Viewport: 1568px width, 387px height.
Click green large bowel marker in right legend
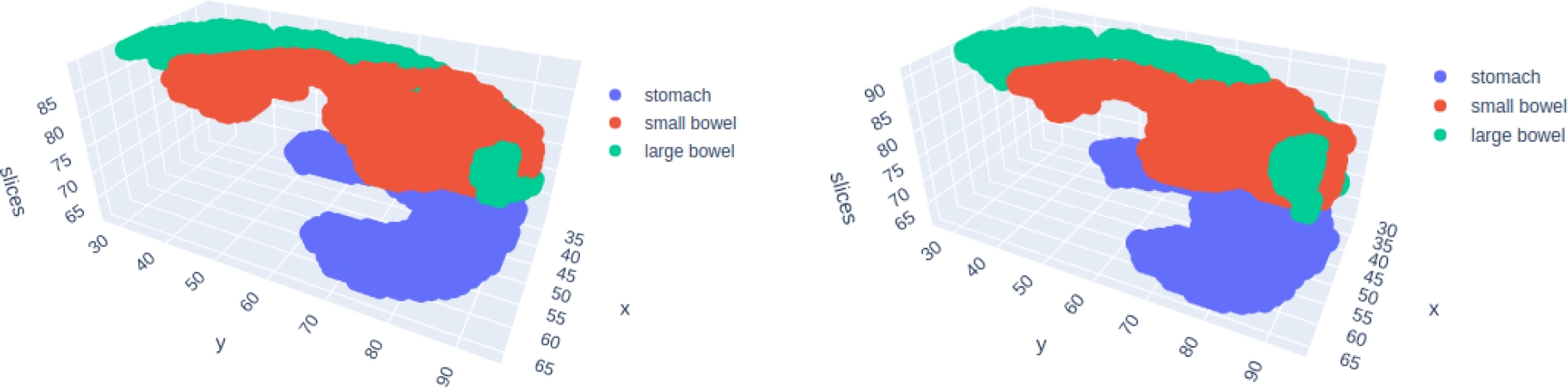tap(1441, 135)
